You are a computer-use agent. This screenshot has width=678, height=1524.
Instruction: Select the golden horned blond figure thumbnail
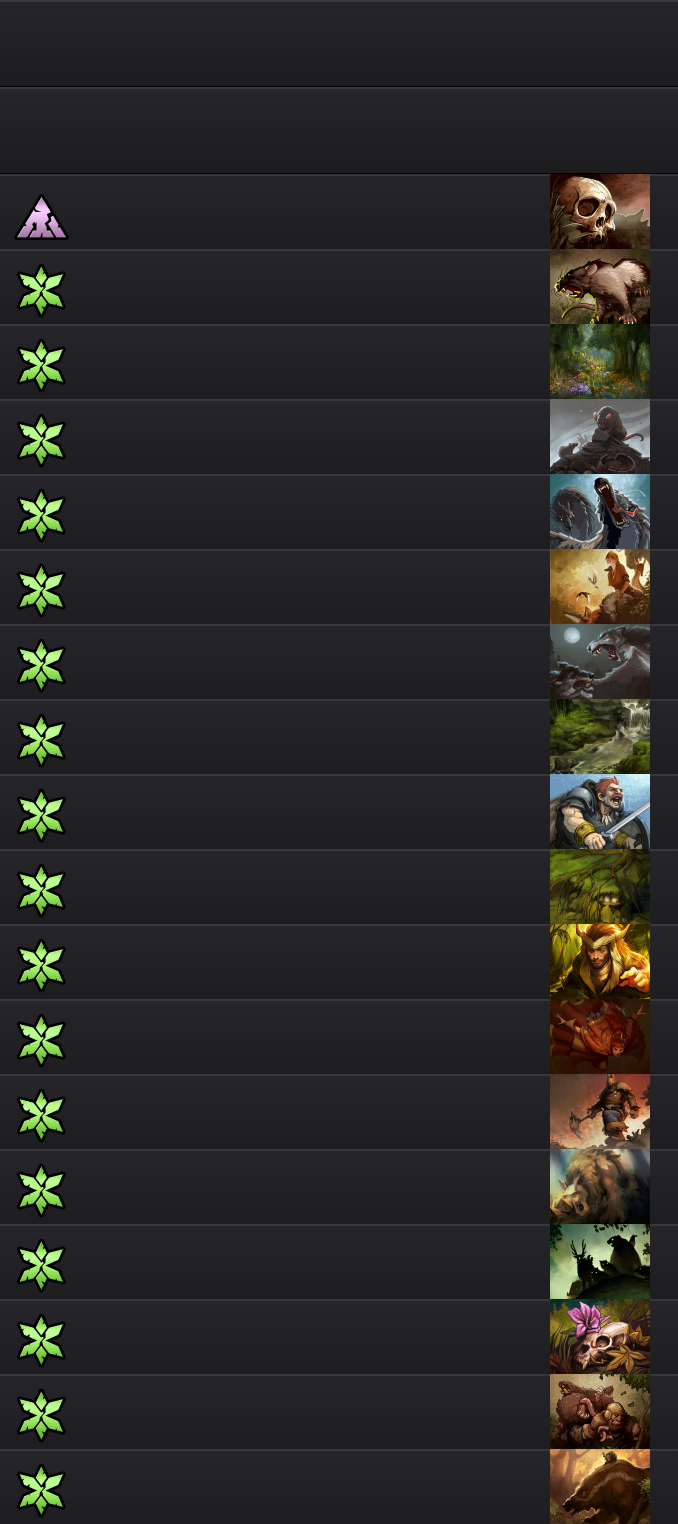[600, 962]
